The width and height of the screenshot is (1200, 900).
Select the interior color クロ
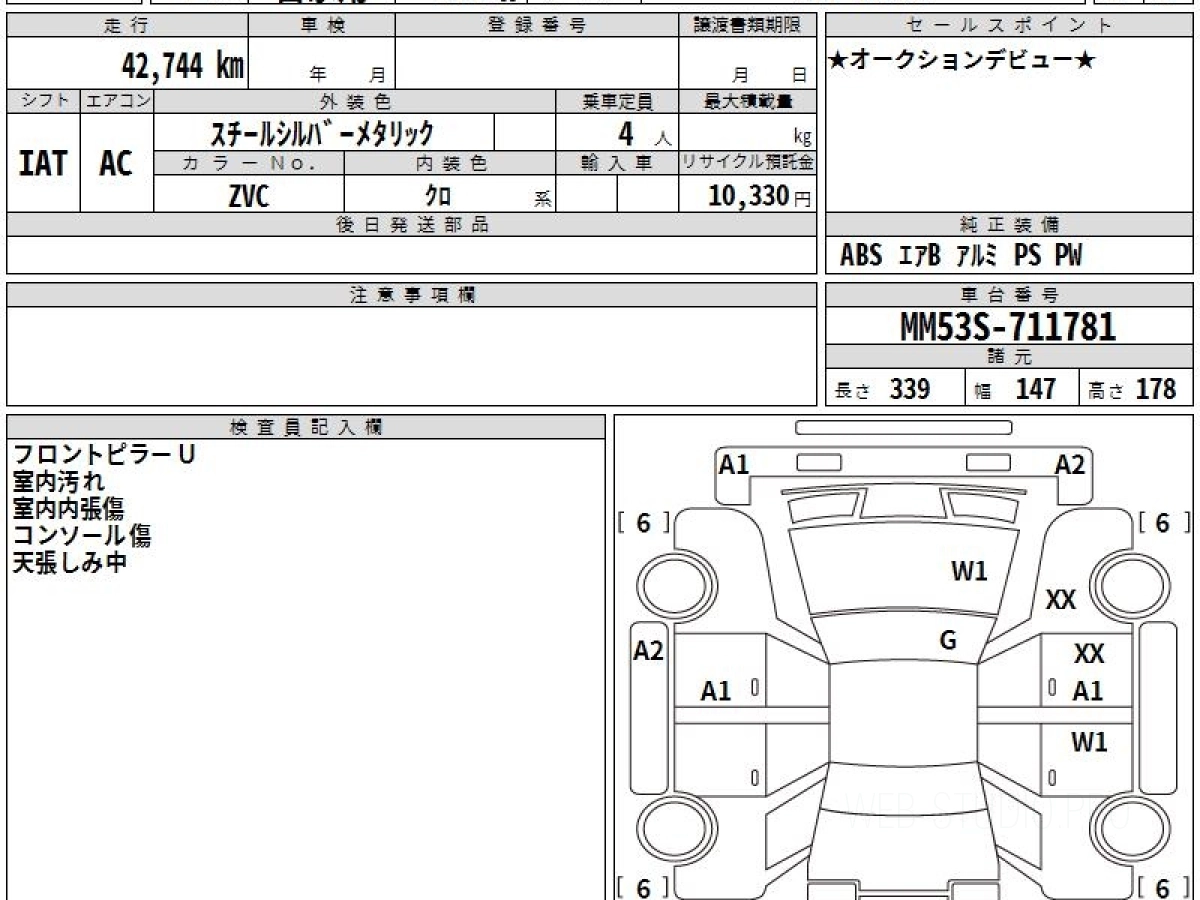coord(438,197)
